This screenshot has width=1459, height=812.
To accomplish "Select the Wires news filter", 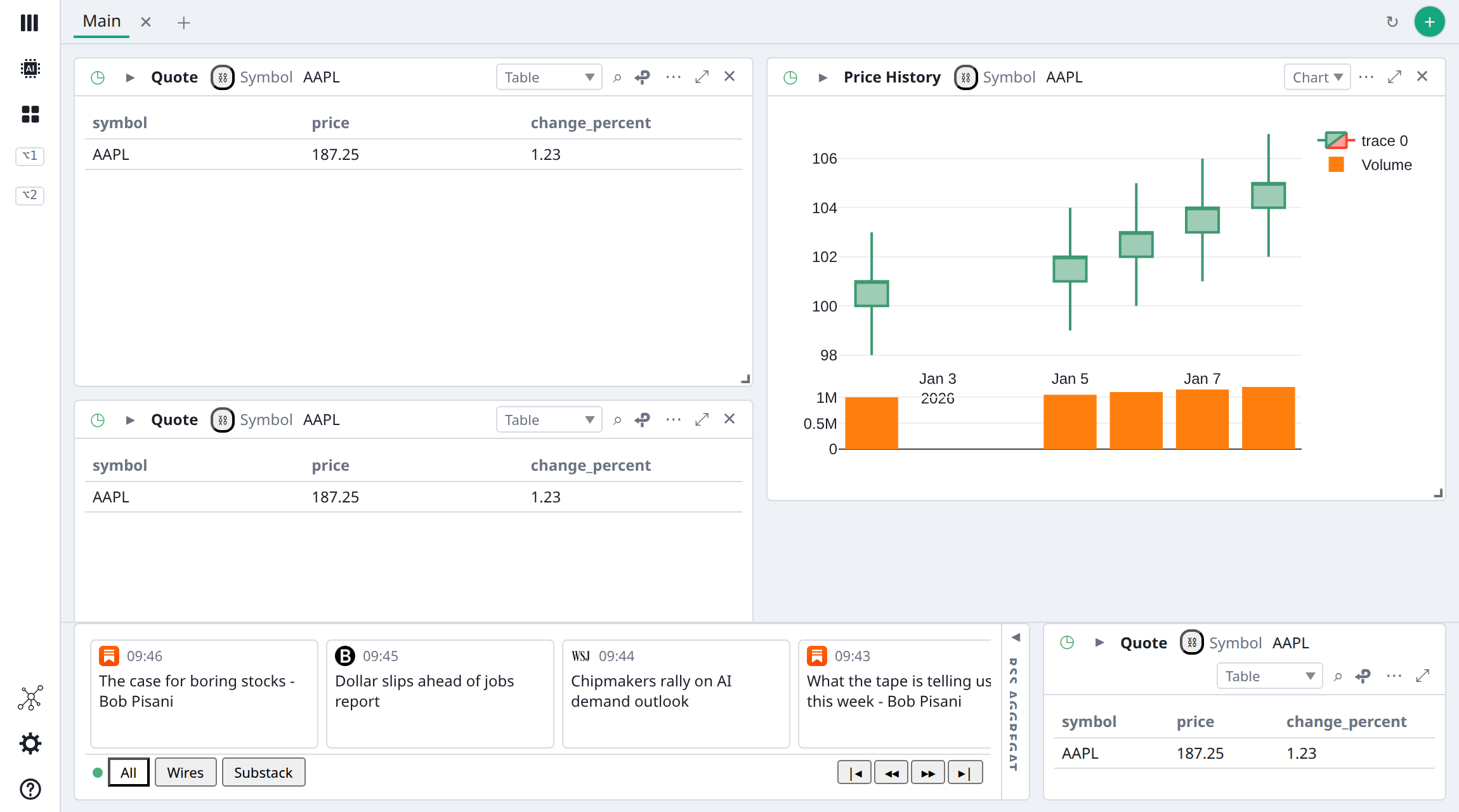I will [x=185, y=772].
